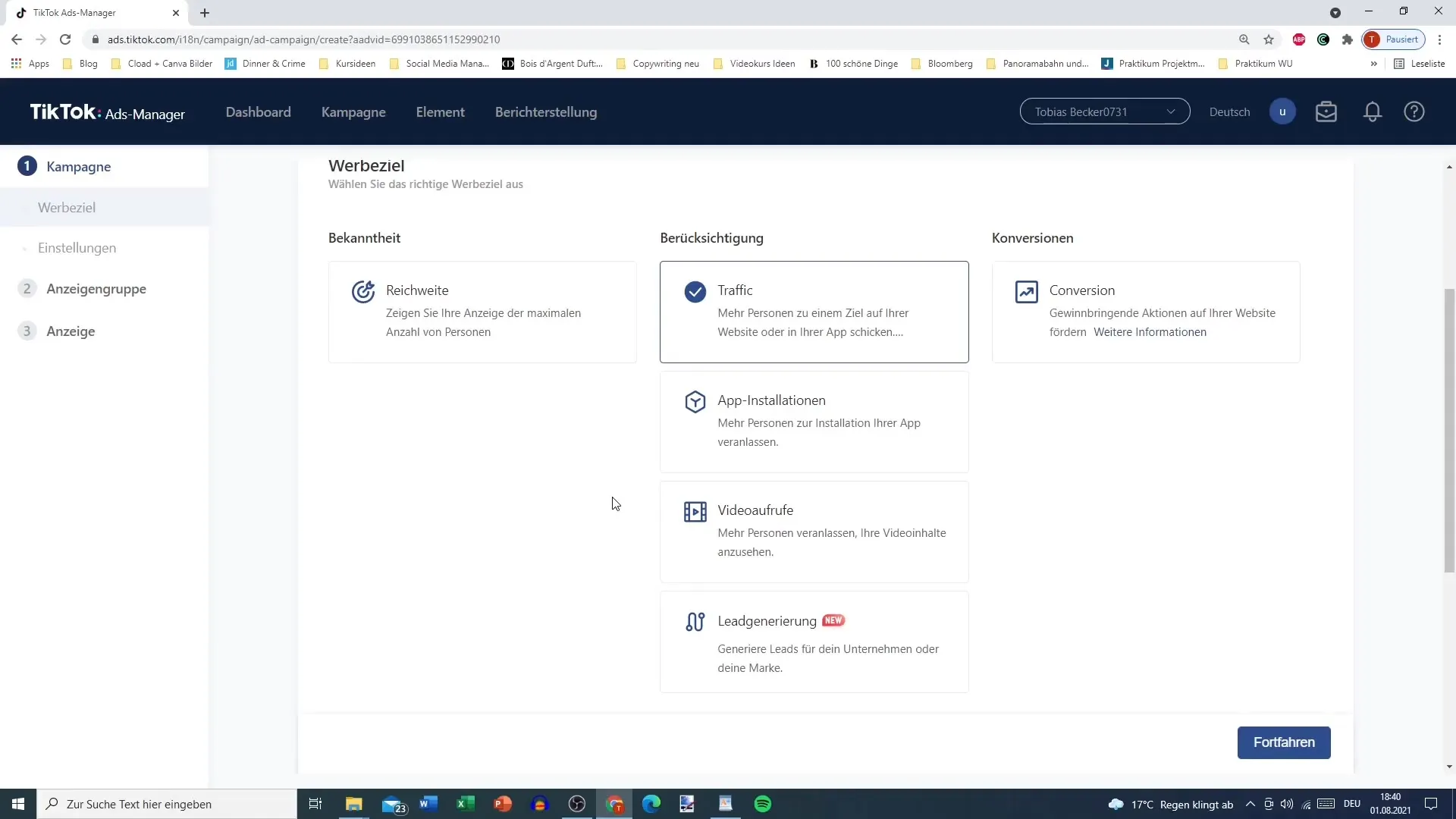1456x819 pixels.
Task: Click the Conversion chart icon
Action: [x=1026, y=291]
